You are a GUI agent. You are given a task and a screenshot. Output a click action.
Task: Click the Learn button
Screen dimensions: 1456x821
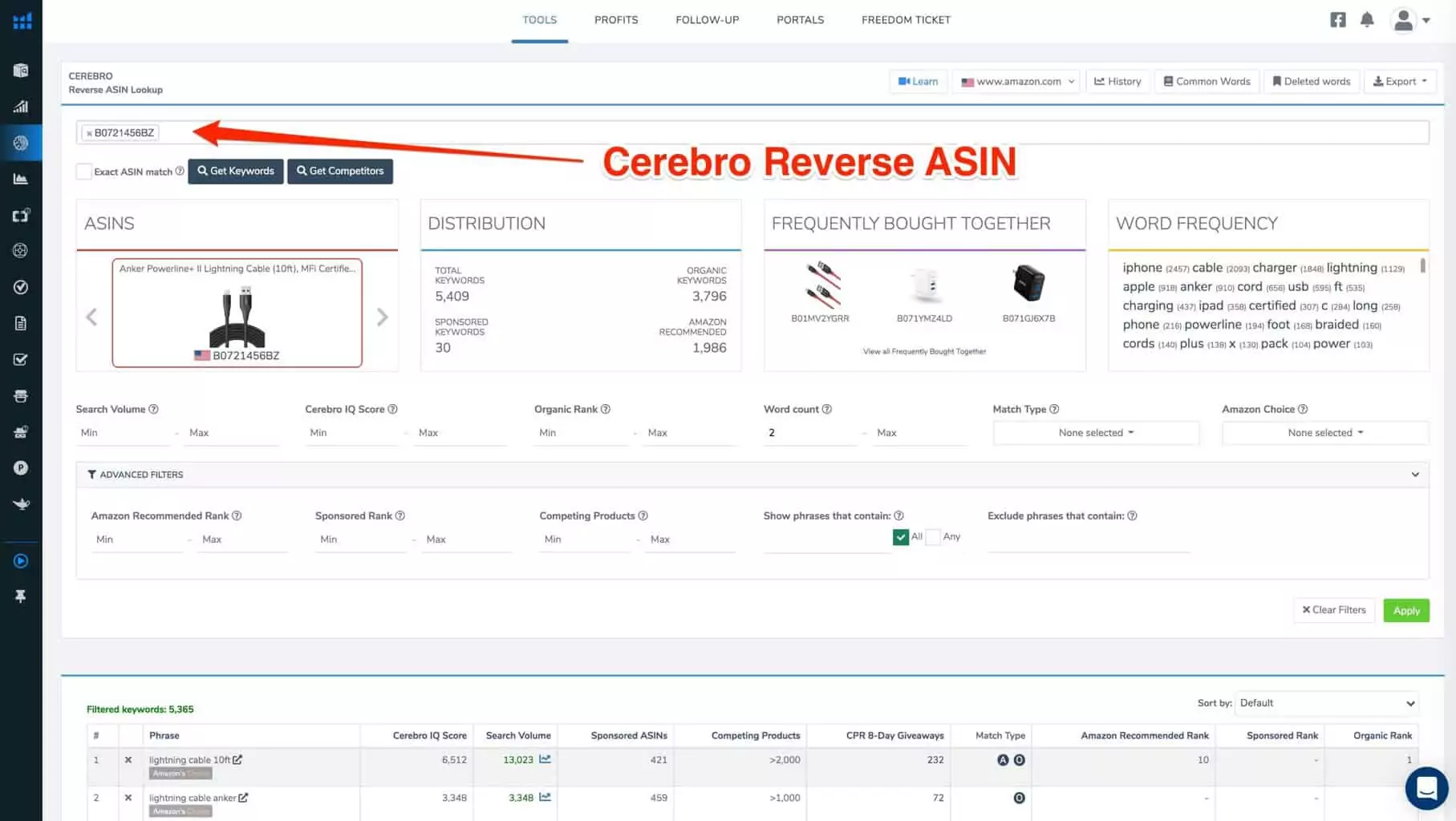(919, 81)
